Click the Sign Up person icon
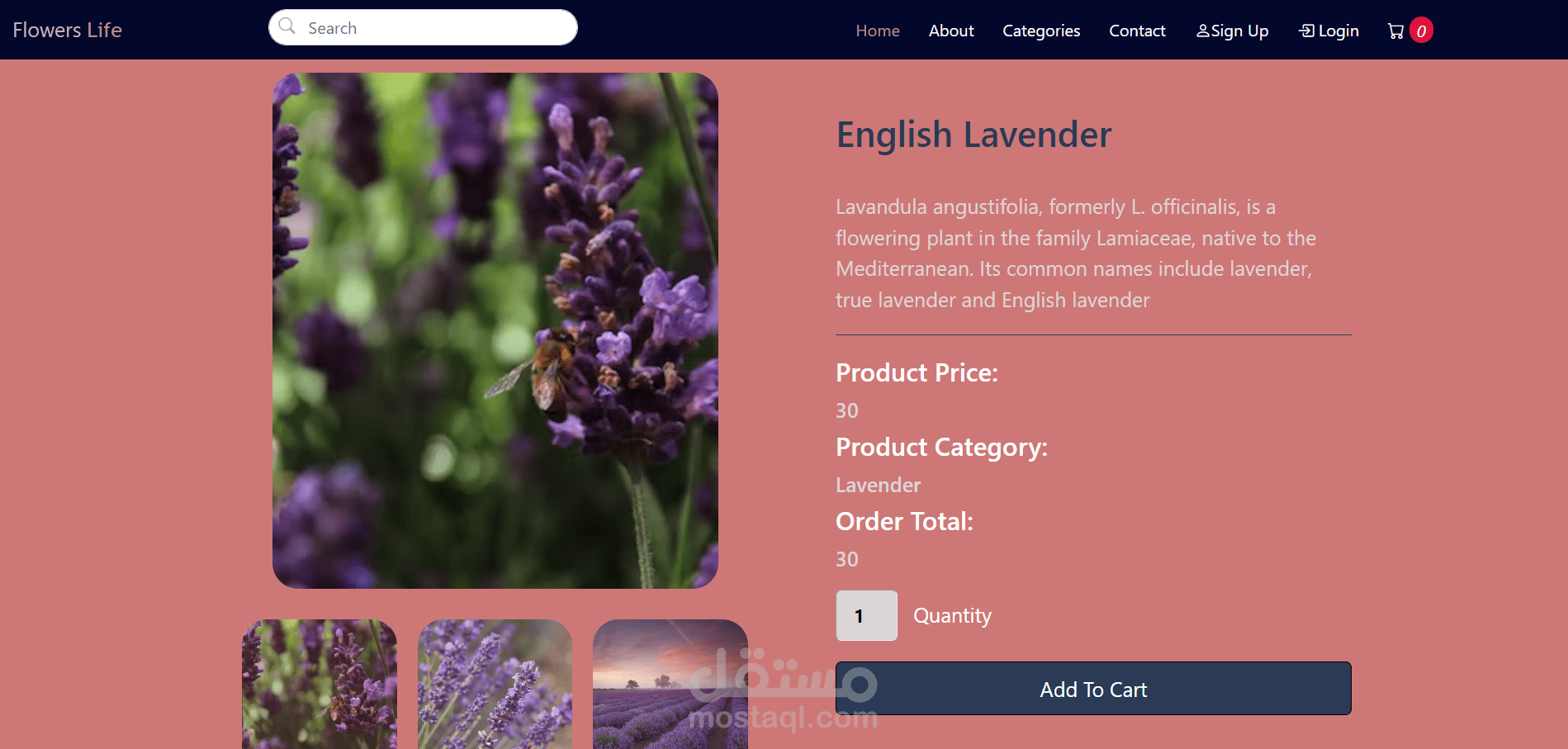Screen dimensions: 1568x749 coord(1203,31)
